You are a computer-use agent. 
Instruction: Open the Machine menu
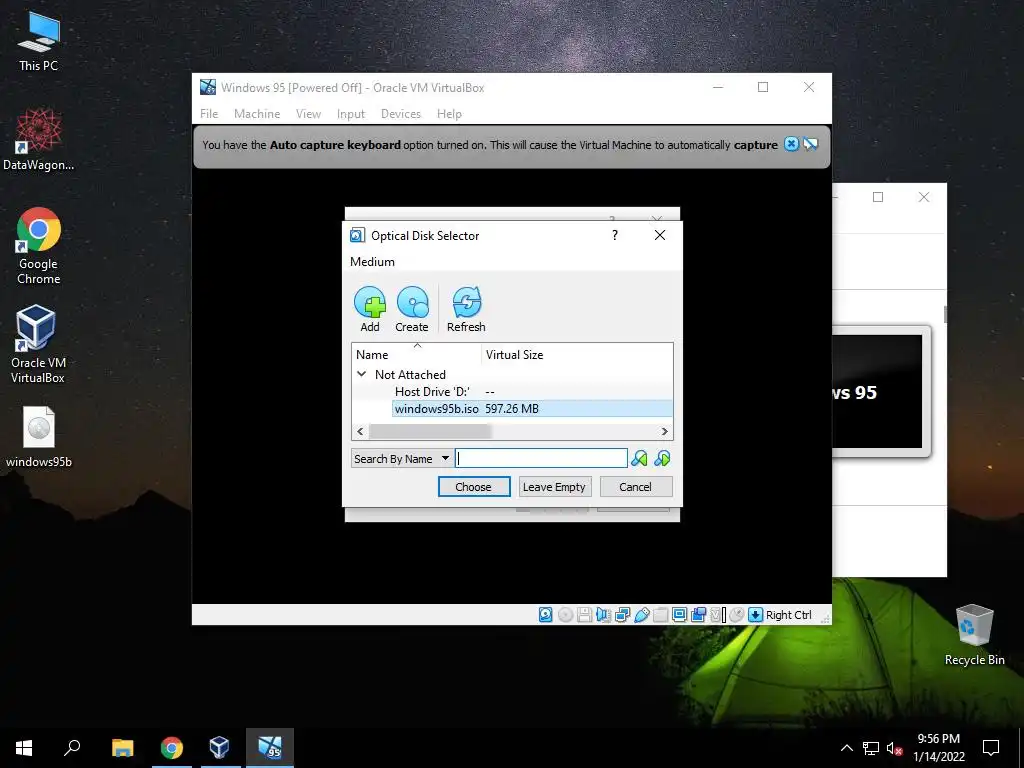click(257, 114)
